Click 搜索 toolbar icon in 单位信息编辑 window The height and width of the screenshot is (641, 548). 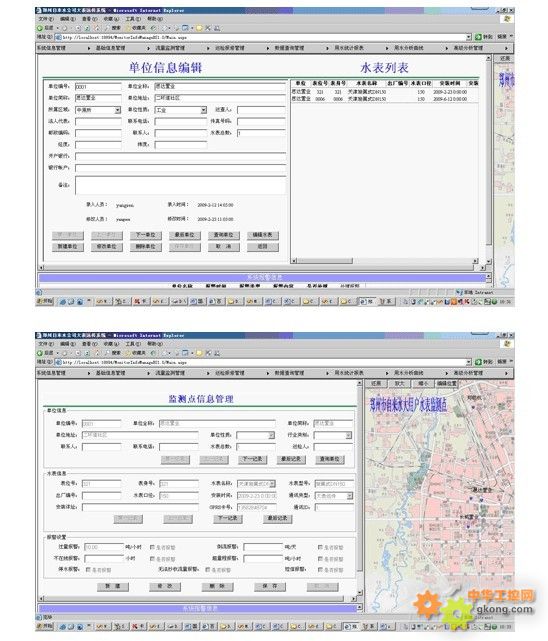(x=113, y=28)
